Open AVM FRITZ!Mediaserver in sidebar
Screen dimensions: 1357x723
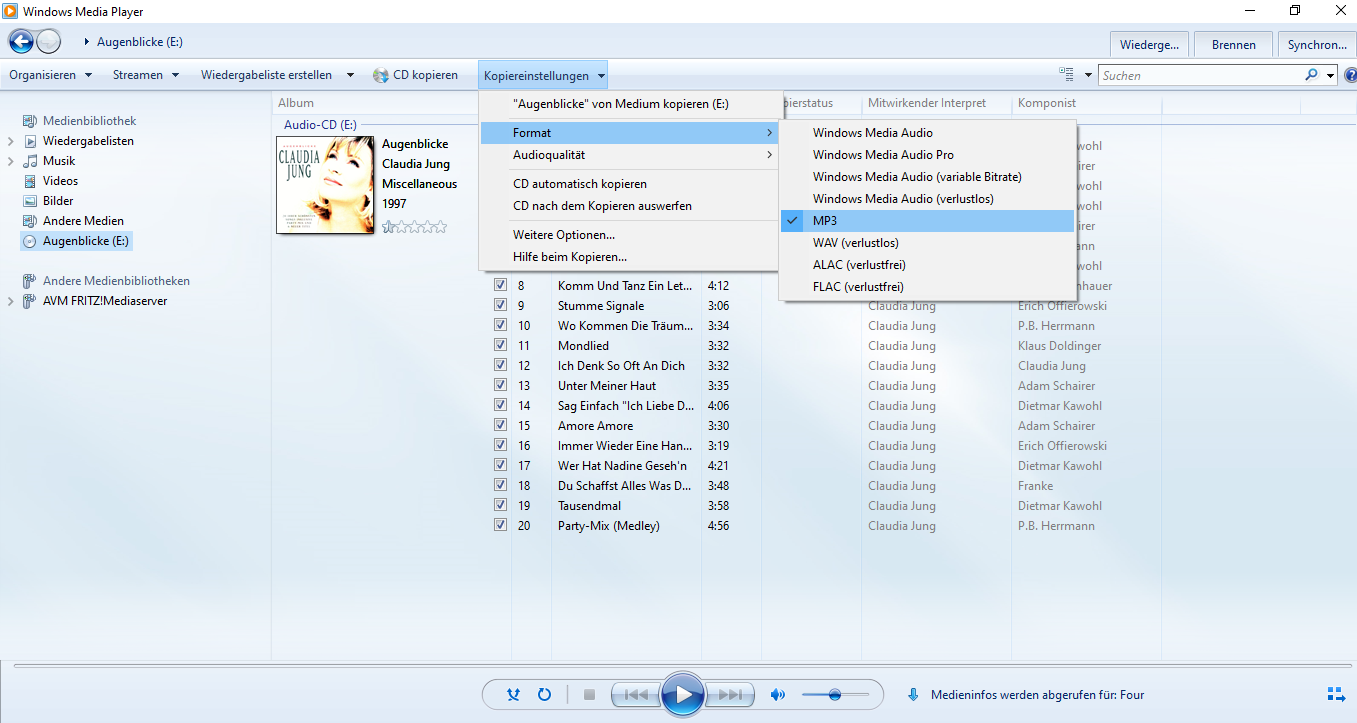coord(105,301)
